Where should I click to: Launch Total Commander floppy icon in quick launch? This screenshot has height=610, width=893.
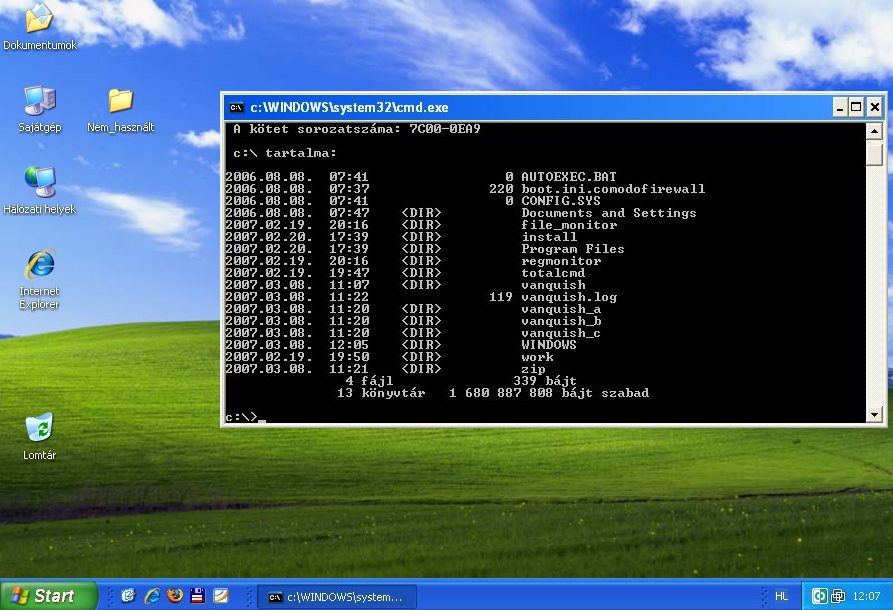pyautogui.click(x=198, y=596)
